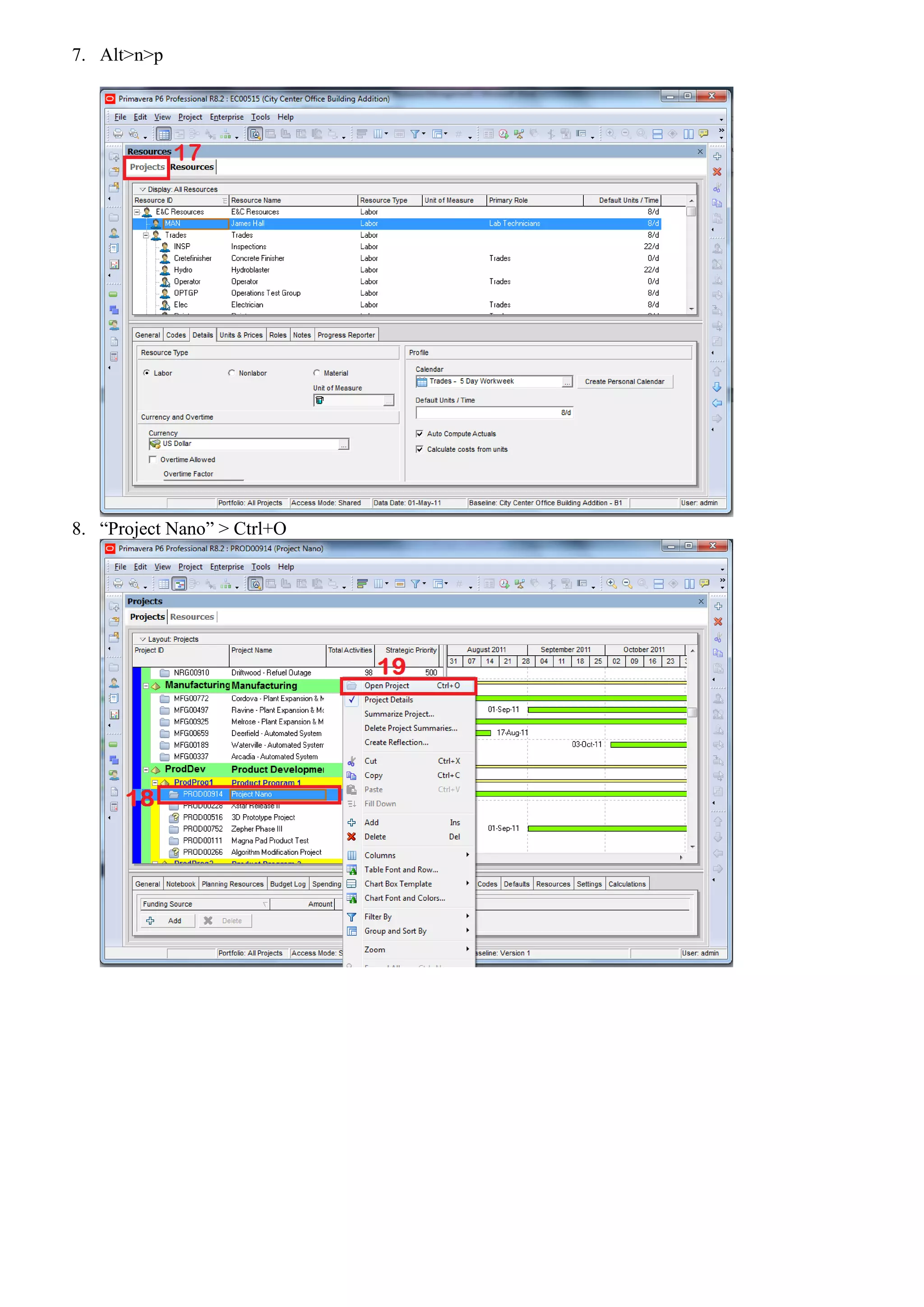Click the Primary Role column header
This screenshot has width=924, height=1307.
(x=535, y=200)
